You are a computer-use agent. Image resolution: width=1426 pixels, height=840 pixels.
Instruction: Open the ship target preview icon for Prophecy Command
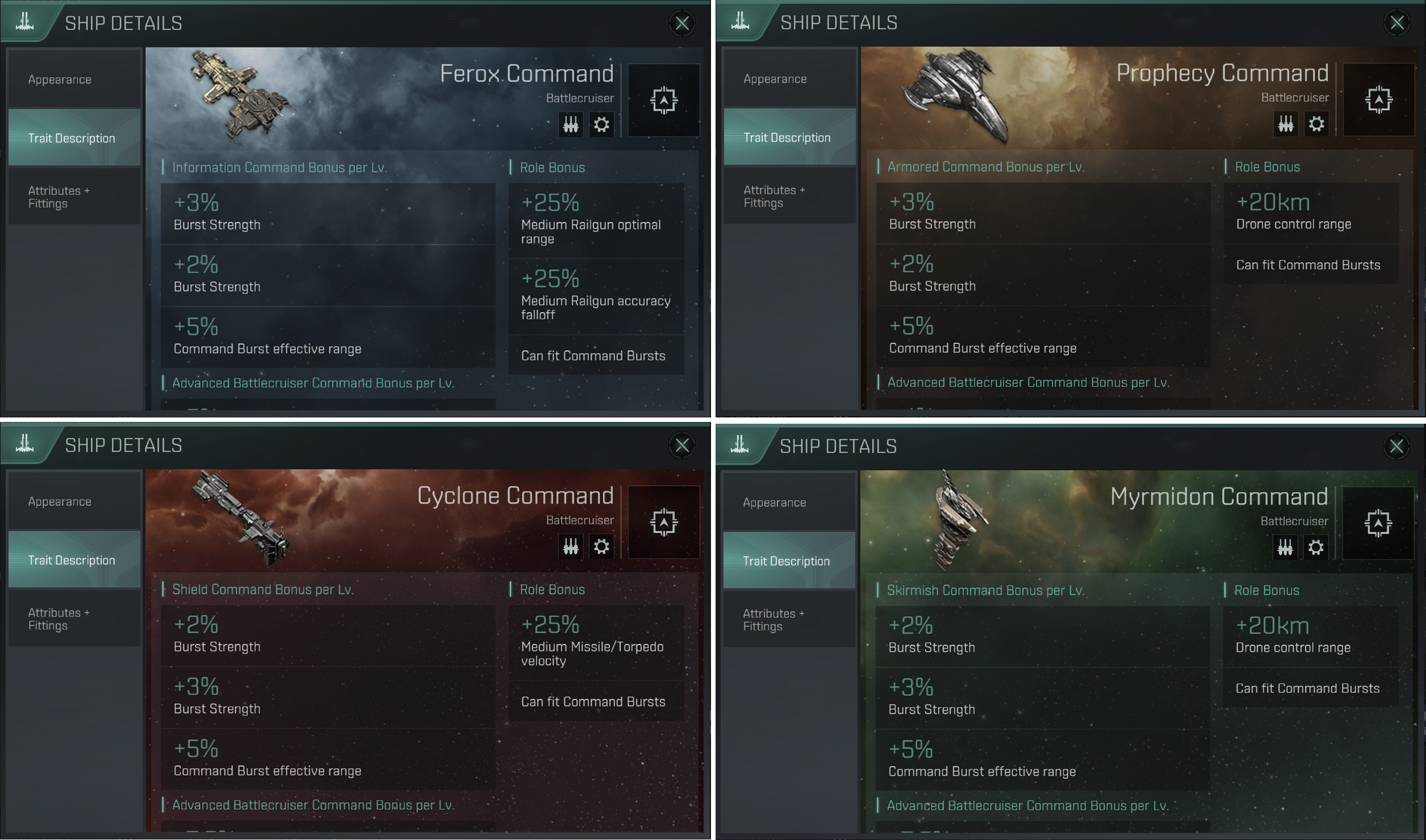1378,100
